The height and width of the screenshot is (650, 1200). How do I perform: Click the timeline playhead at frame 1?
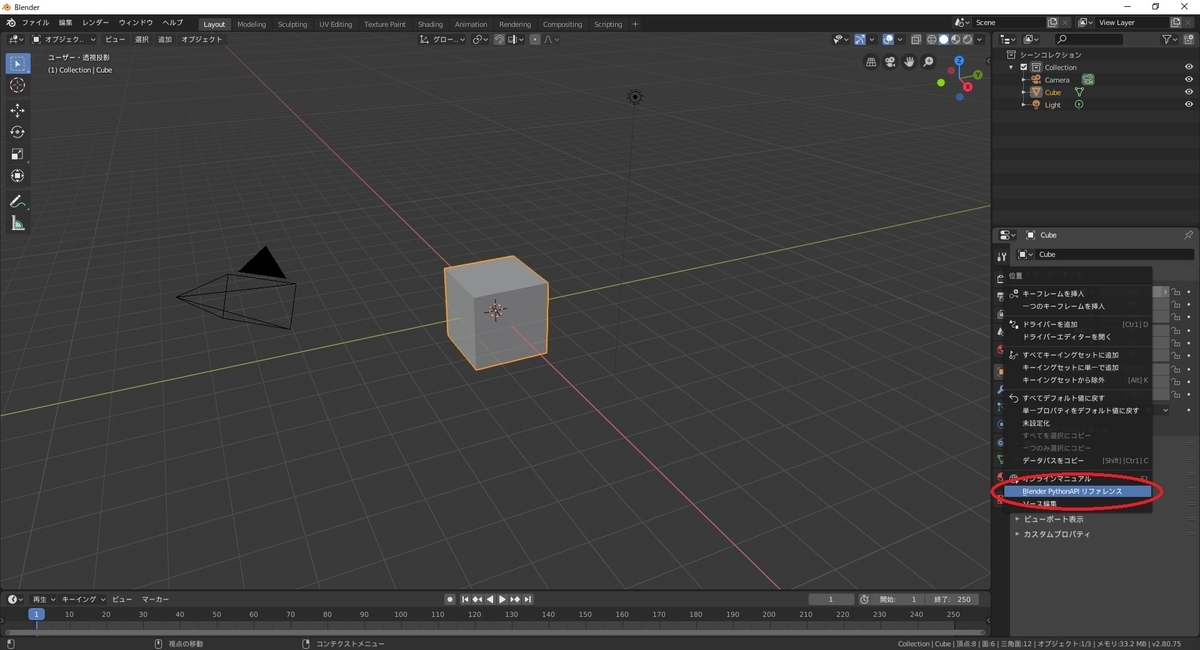tap(36, 614)
